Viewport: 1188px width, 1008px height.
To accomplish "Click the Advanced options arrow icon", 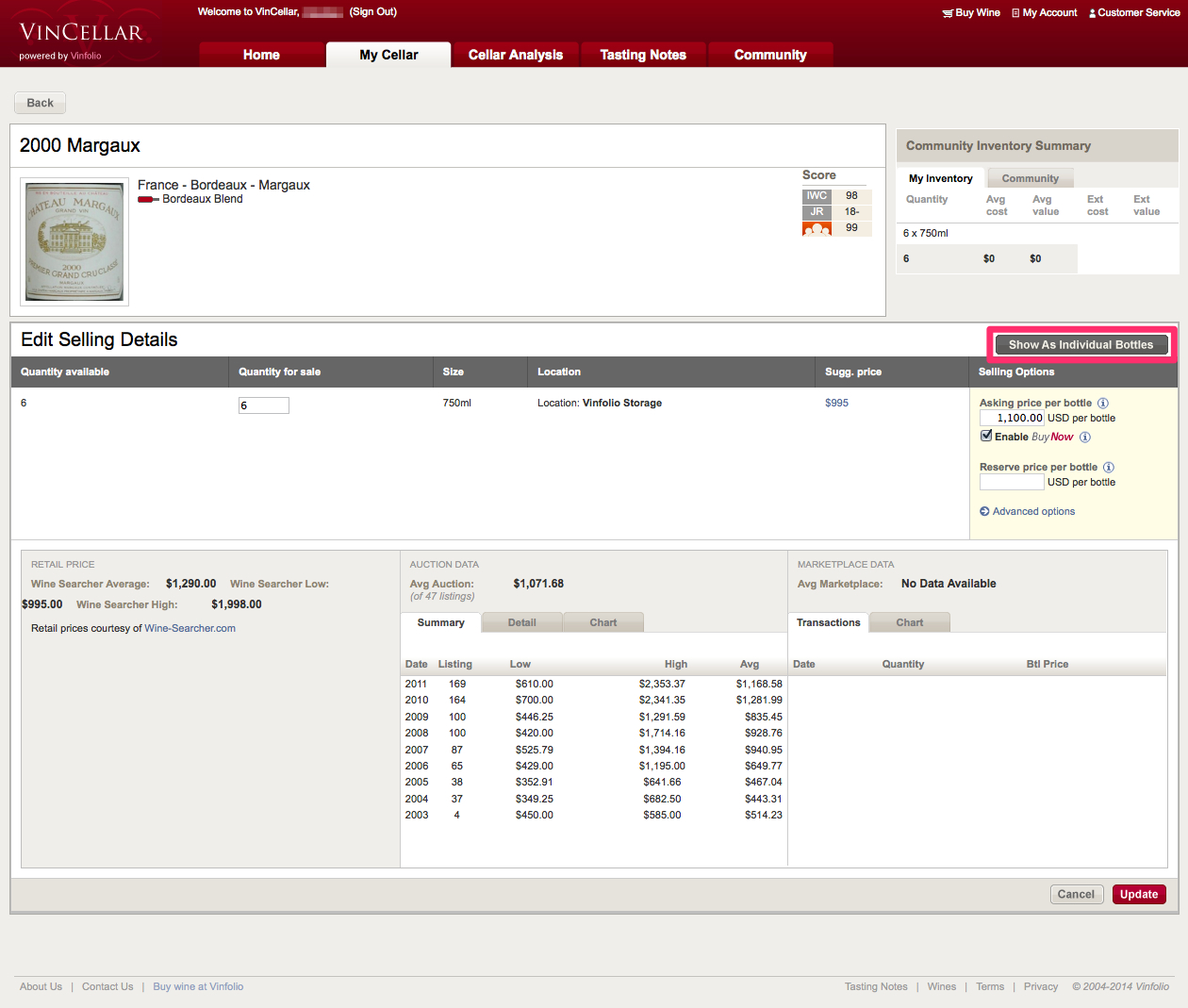I will click(x=984, y=512).
